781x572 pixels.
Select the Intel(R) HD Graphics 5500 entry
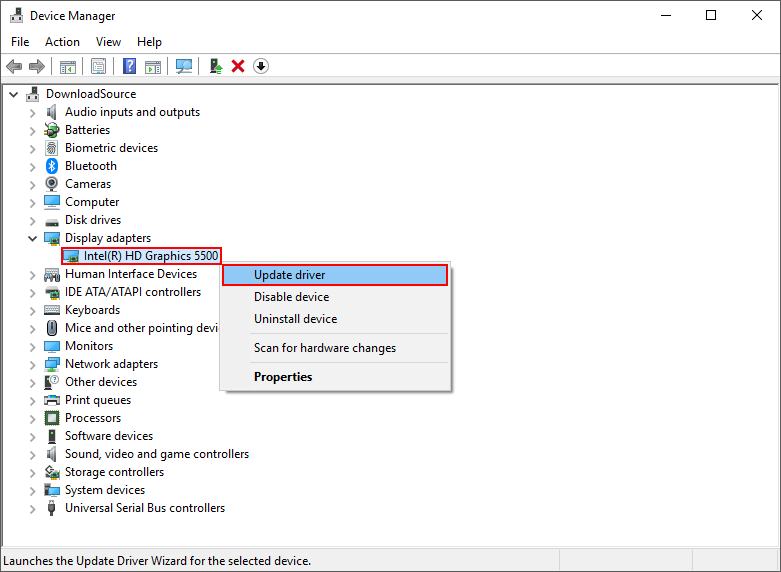pyautogui.click(x=151, y=256)
